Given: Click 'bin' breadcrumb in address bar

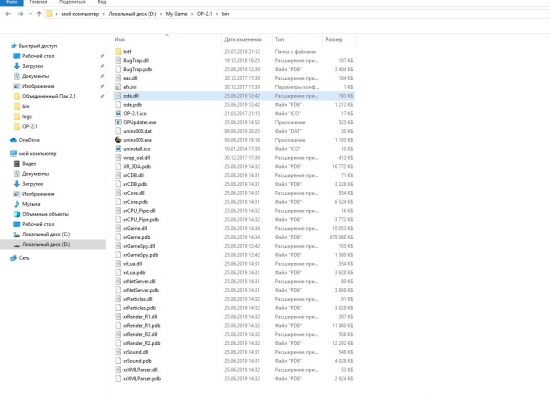Looking at the screenshot, I should [x=225, y=14].
